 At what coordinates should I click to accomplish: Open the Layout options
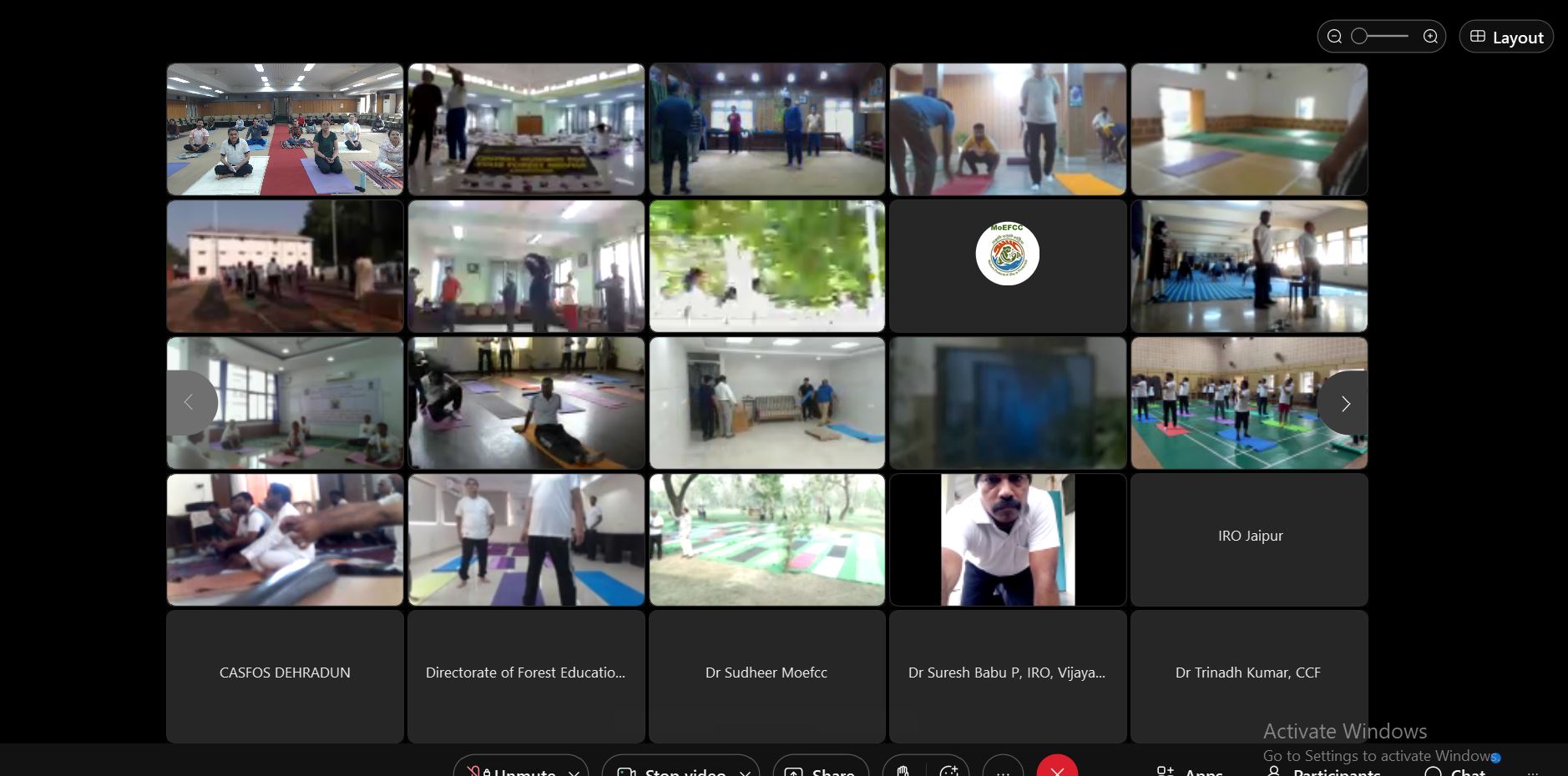[1505, 38]
